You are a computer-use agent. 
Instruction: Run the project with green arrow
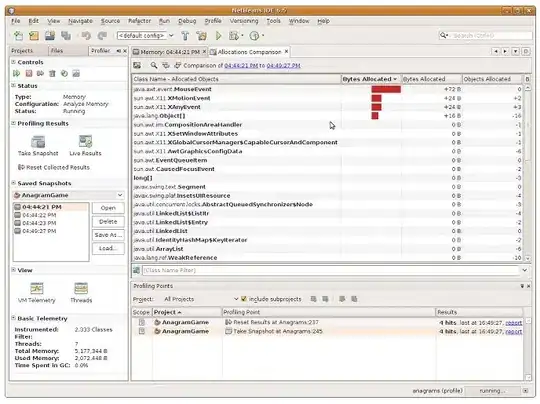pos(218,35)
